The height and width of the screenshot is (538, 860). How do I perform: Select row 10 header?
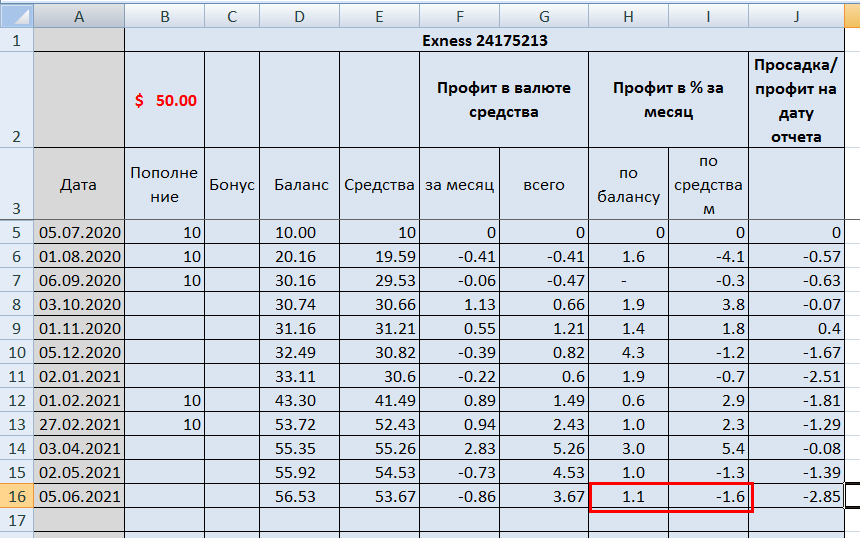click(16, 352)
